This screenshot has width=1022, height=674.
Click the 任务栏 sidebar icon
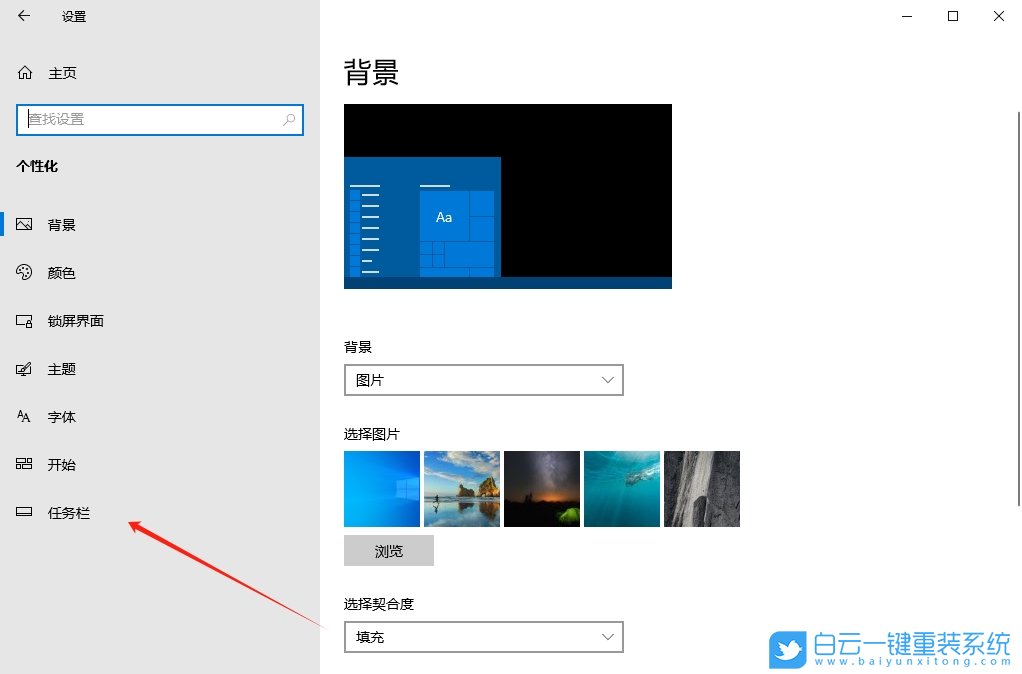24,512
